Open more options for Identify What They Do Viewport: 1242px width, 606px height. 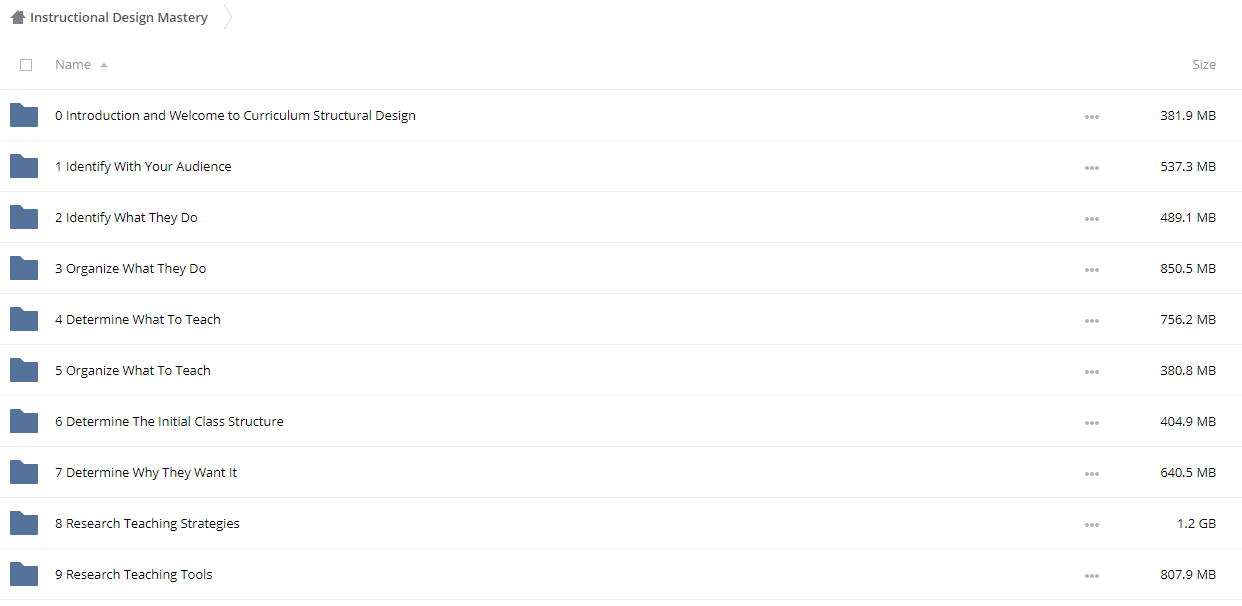click(x=1091, y=219)
